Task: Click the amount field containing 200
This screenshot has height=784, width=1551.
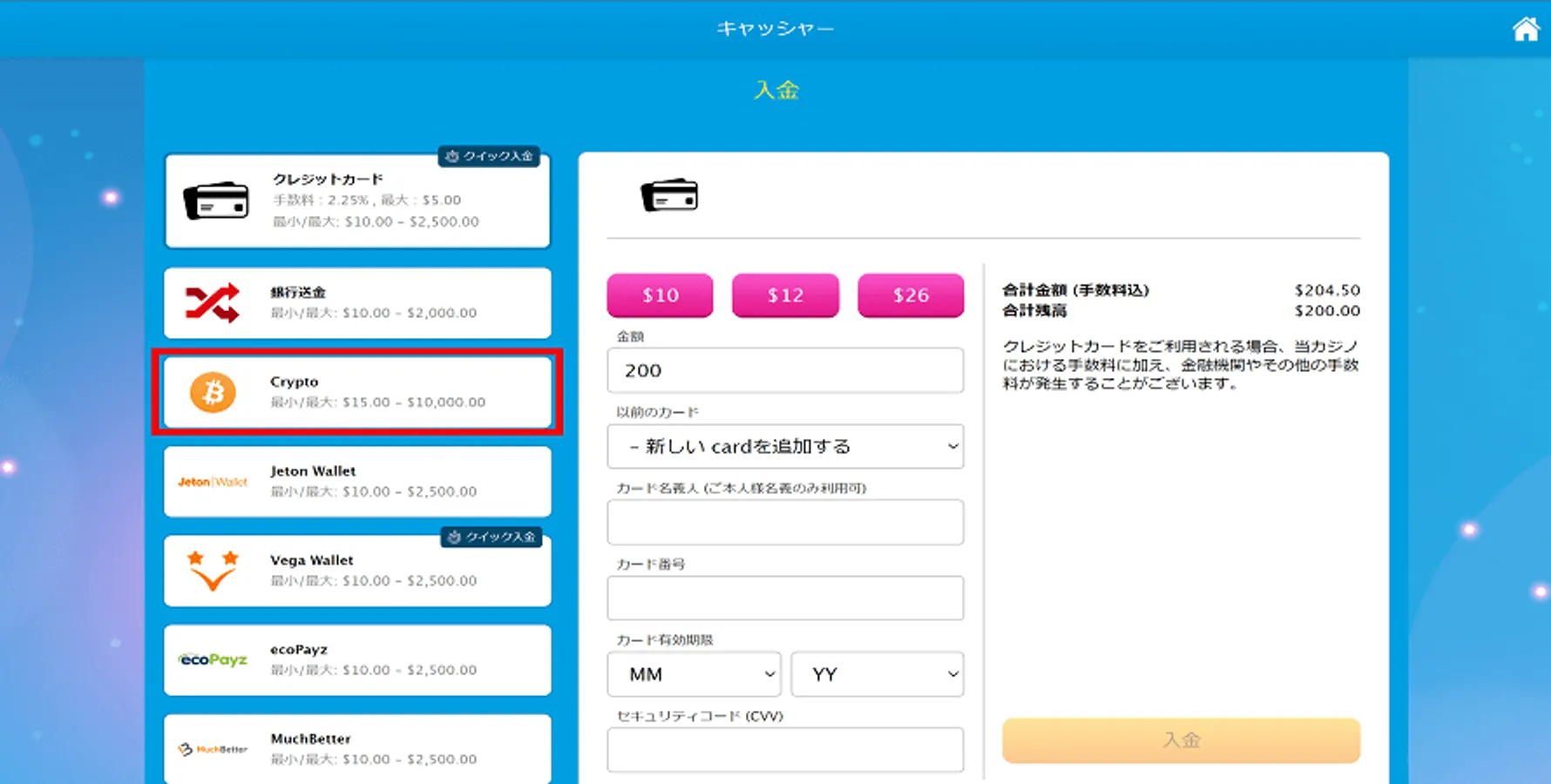Action: 785,370
